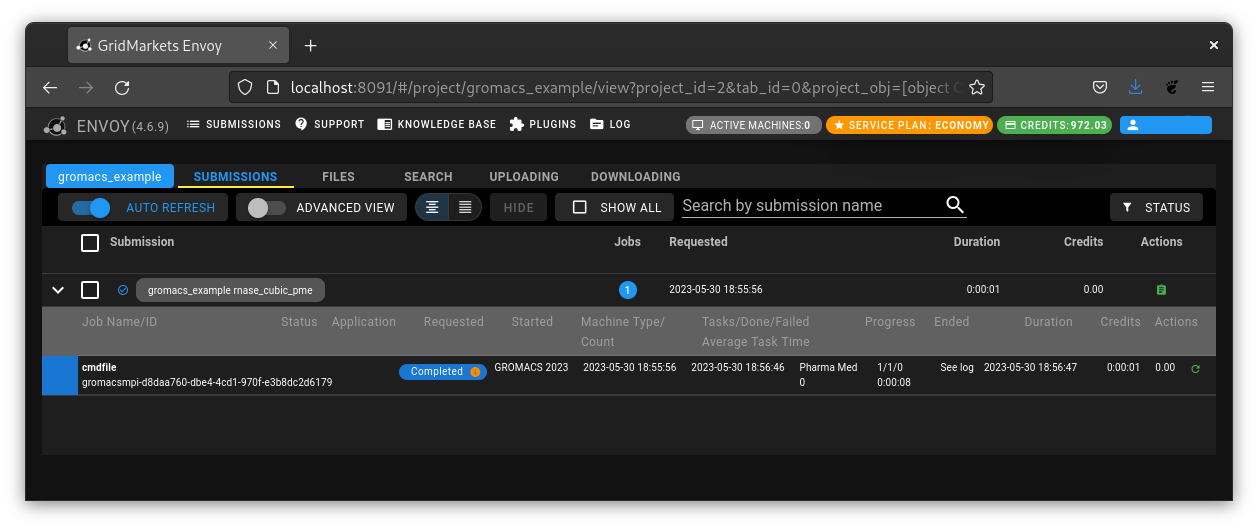The image size is (1258, 529).
Task: Open the Support menu item
Action: tap(330, 125)
